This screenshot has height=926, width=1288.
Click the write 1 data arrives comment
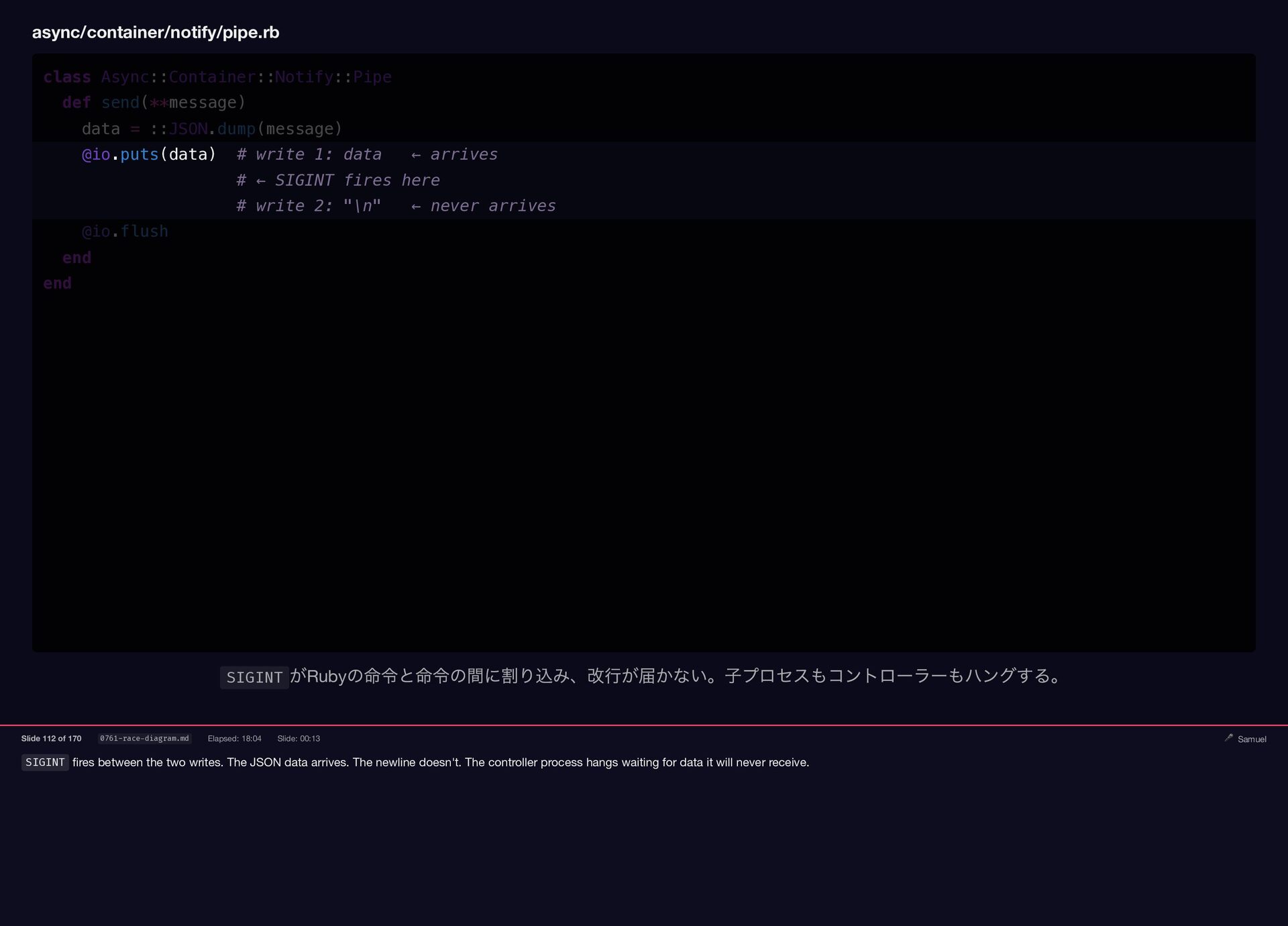[x=367, y=154]
